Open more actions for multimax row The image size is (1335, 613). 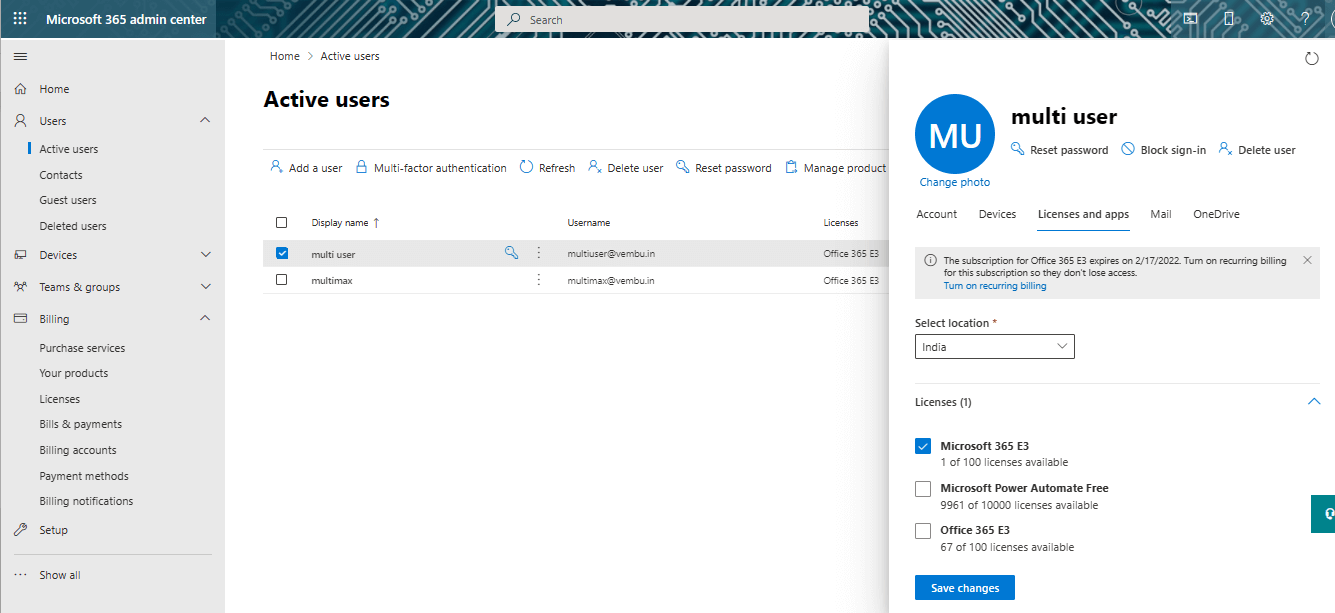(539, 280)
